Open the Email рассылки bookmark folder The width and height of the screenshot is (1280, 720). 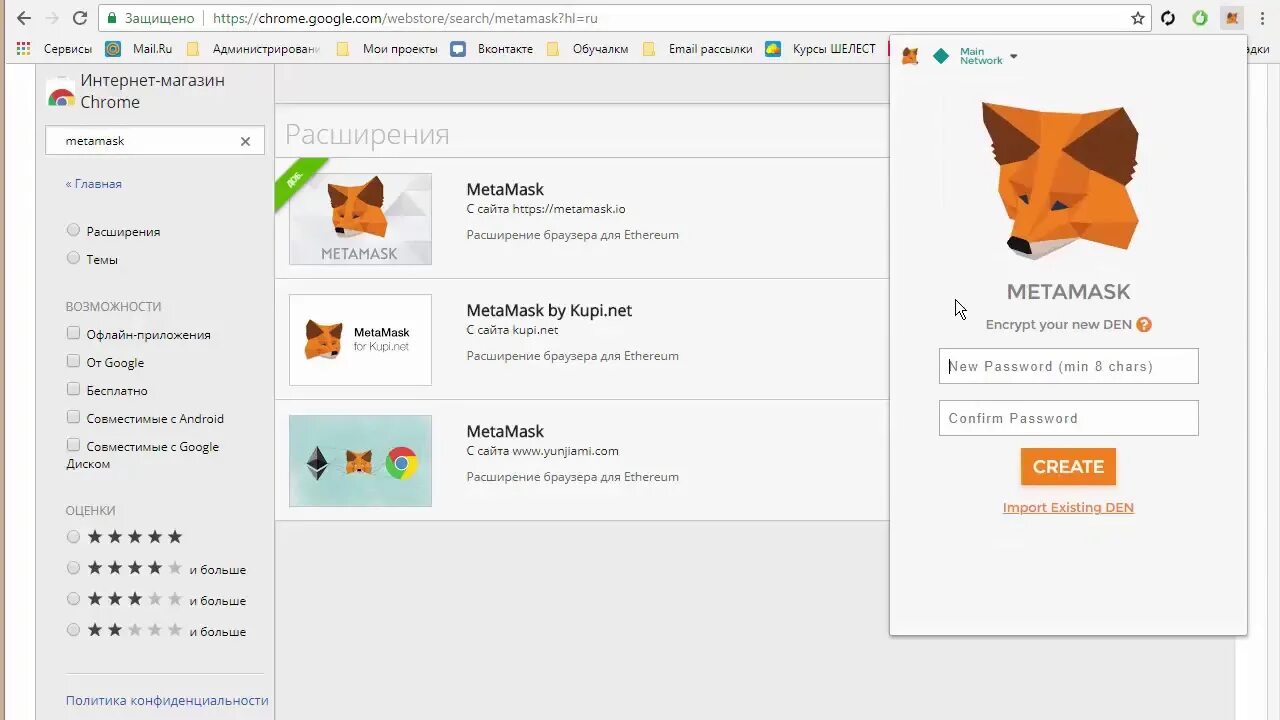pos(697,48)
